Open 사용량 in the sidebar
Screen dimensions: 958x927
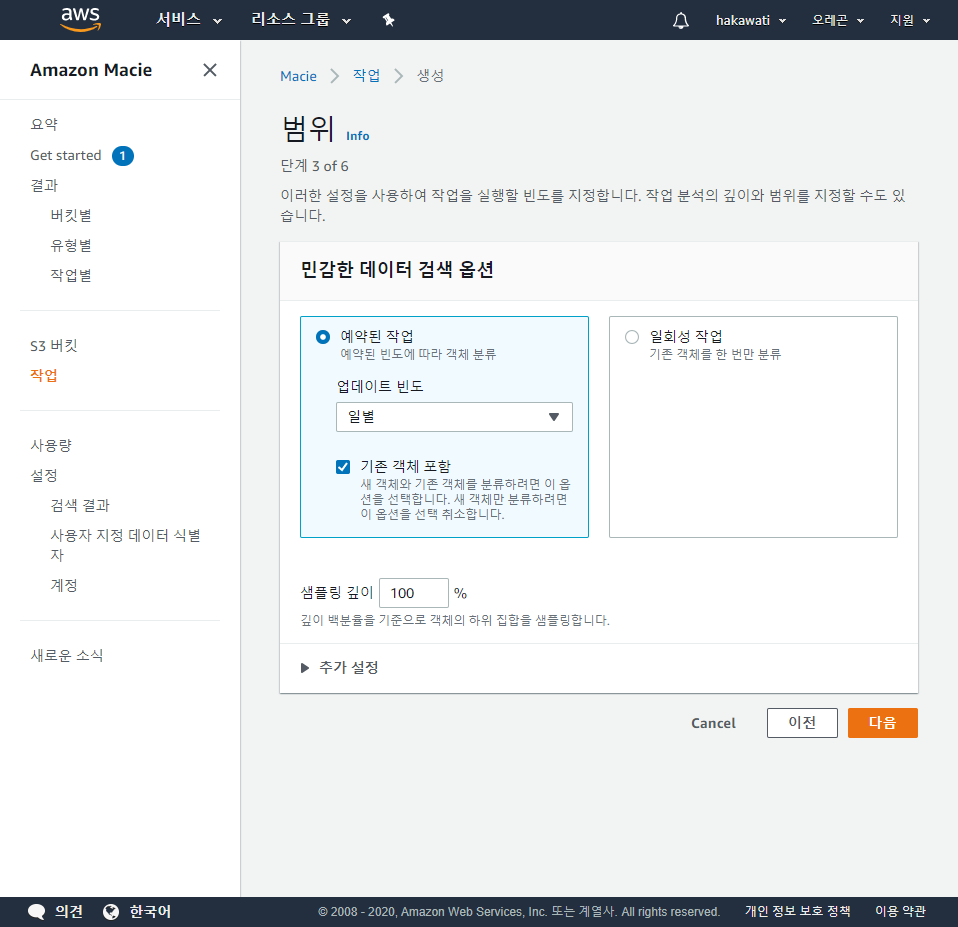click(x=51, y=445)
